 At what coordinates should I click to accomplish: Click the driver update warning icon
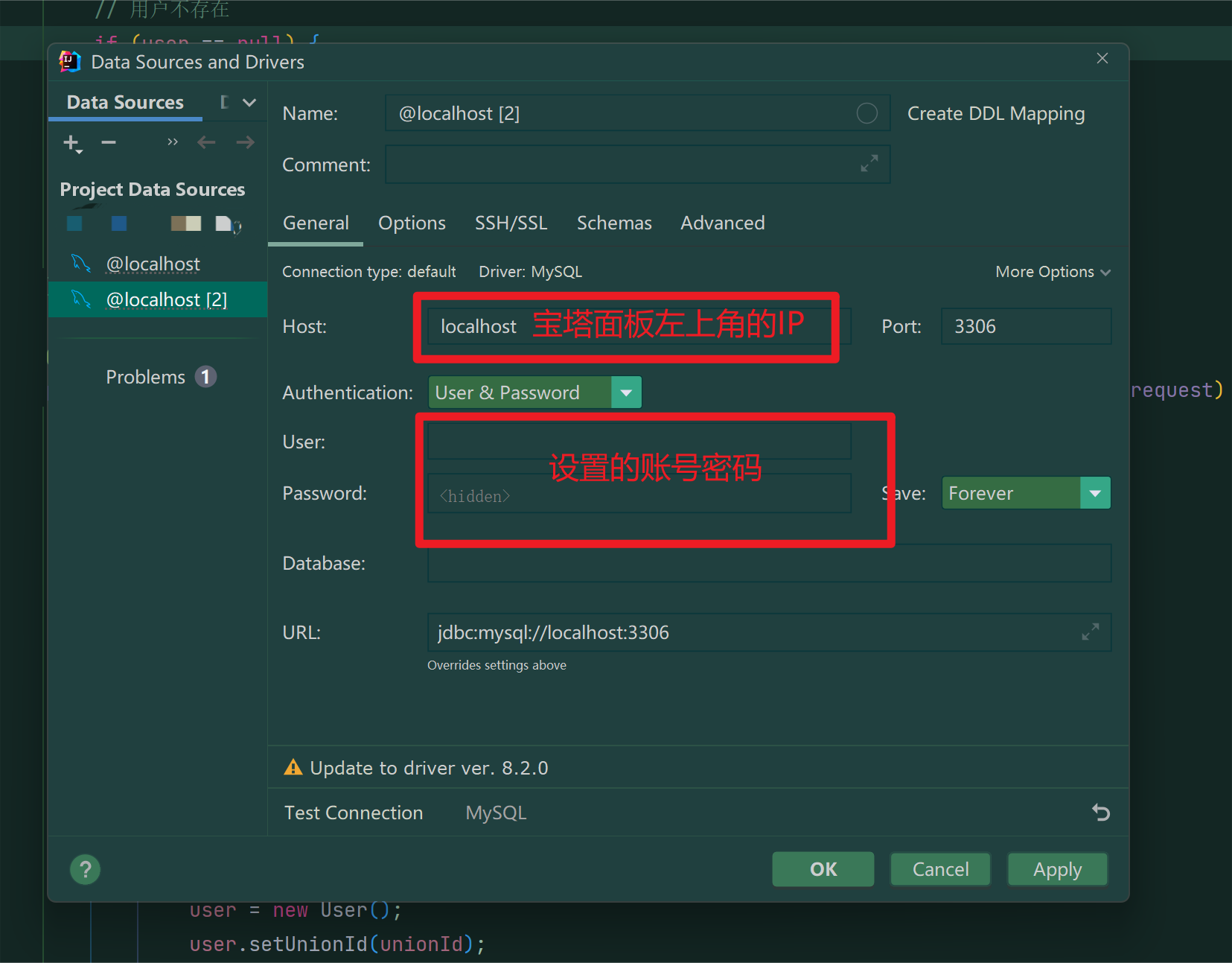(x=293, y=767)
